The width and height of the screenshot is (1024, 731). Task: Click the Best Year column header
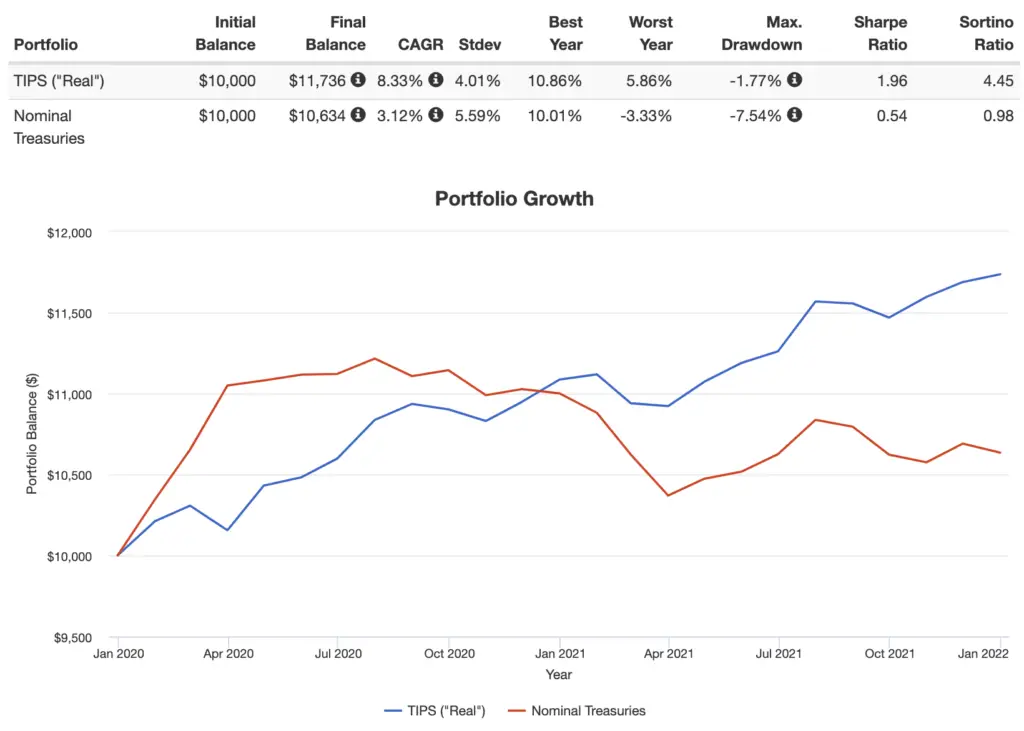566,33
